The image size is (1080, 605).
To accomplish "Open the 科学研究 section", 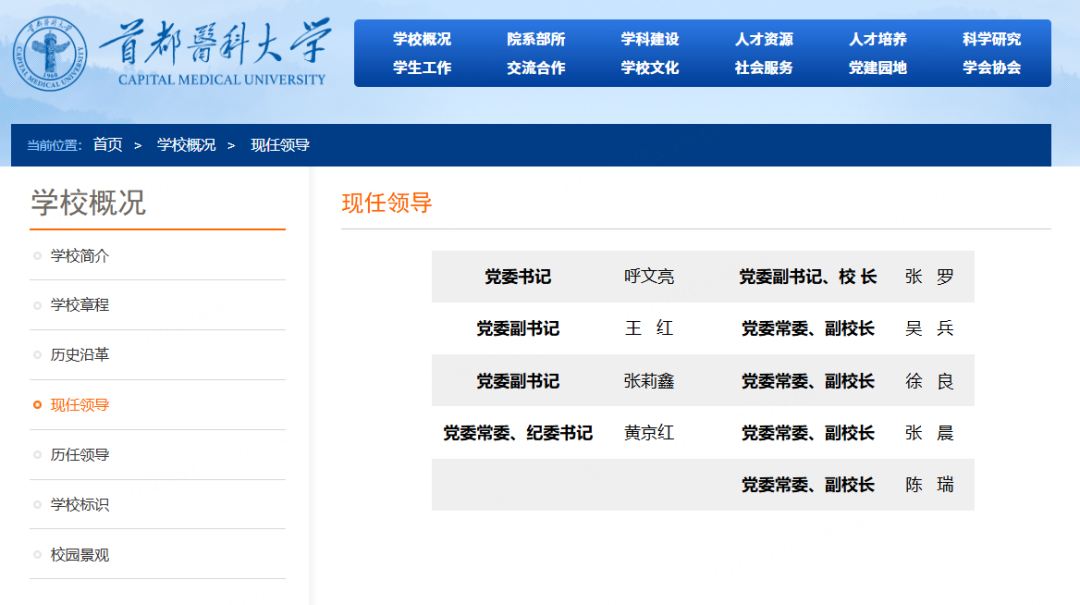I will tap(993, 39).
